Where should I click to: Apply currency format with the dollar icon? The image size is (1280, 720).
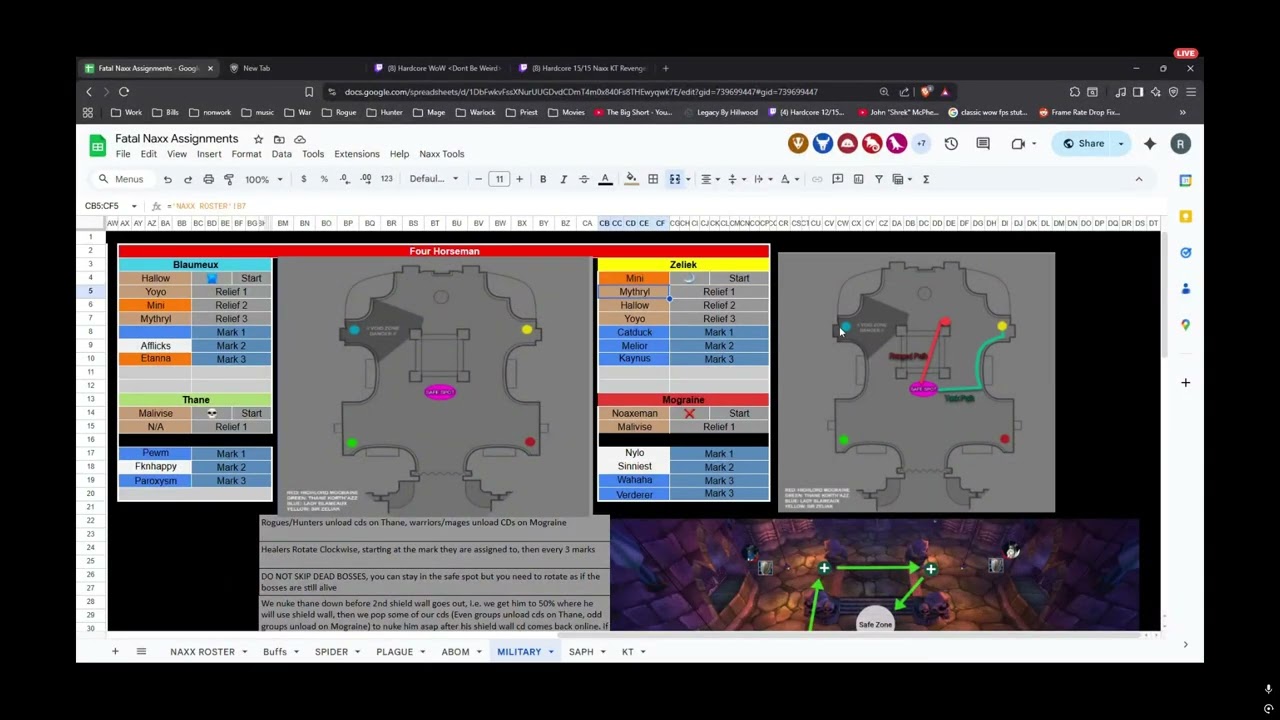303,179
